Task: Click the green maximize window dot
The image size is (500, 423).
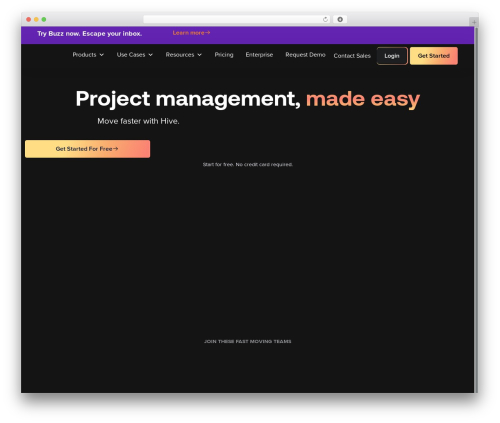Action: click(x=44, y=19)
